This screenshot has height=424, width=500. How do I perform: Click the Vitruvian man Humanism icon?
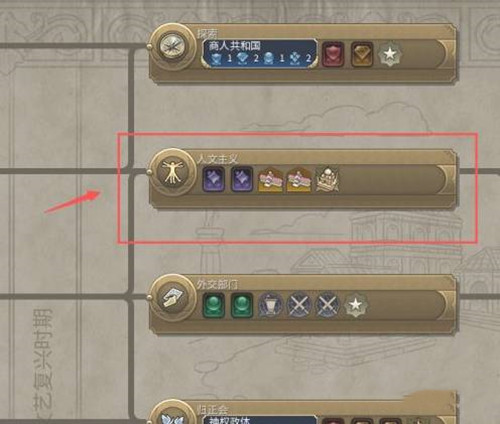pos(172,172)
